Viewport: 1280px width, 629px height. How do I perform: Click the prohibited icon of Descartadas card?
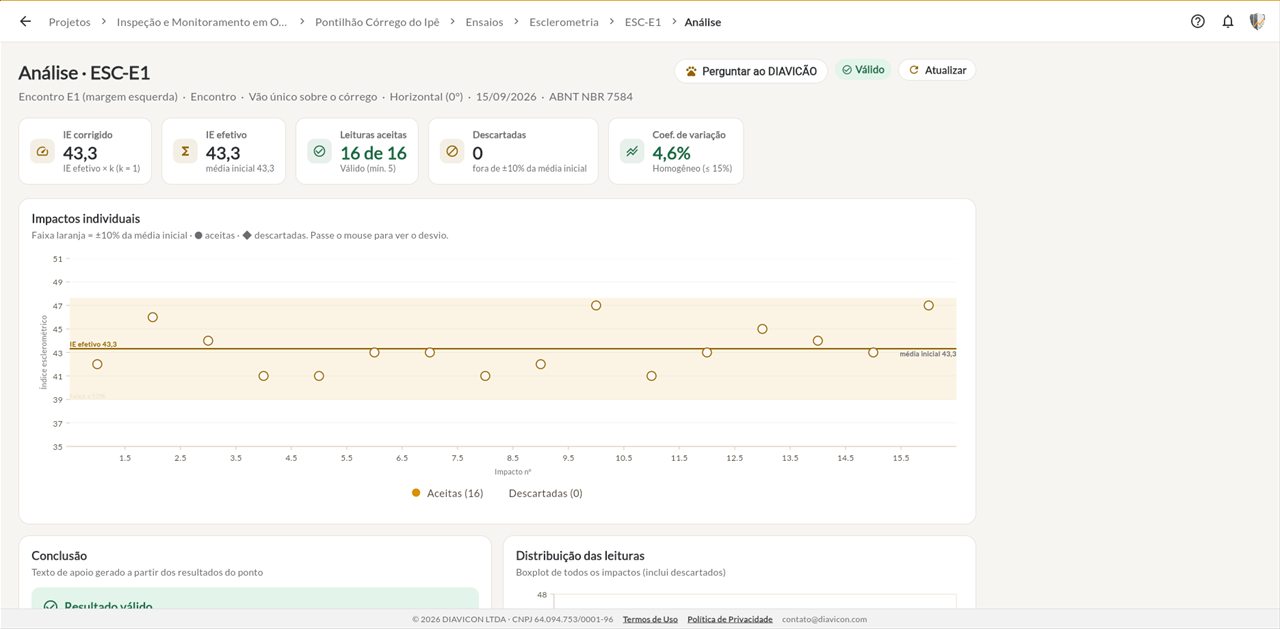pyautogui.click(x=452, y=151)
